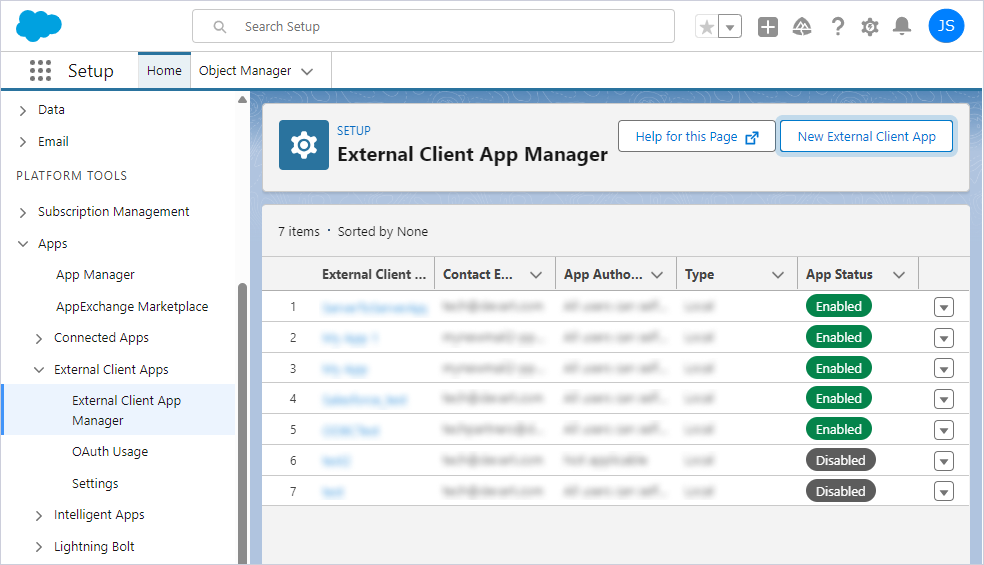
Task: Expand the Data tree node
Action: 23,110
